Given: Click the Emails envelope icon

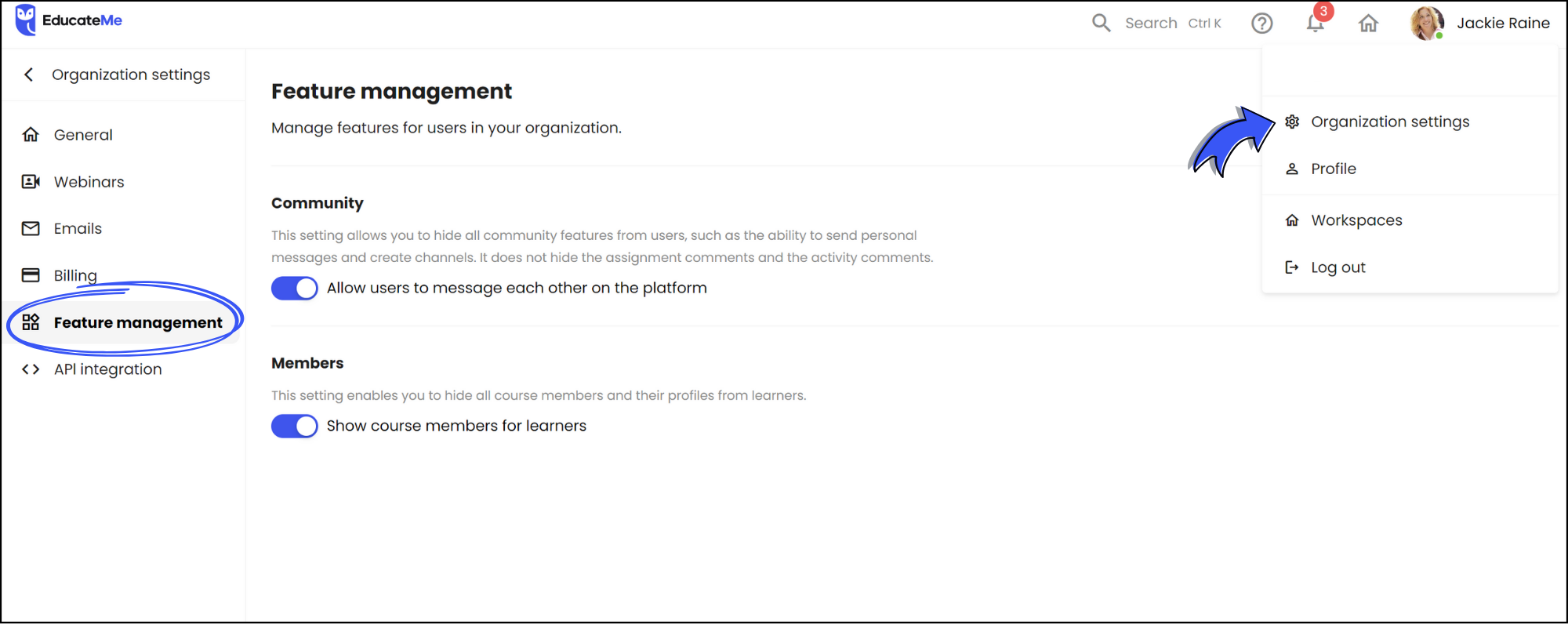Looking at the screenshot, I should pos(31,228).
